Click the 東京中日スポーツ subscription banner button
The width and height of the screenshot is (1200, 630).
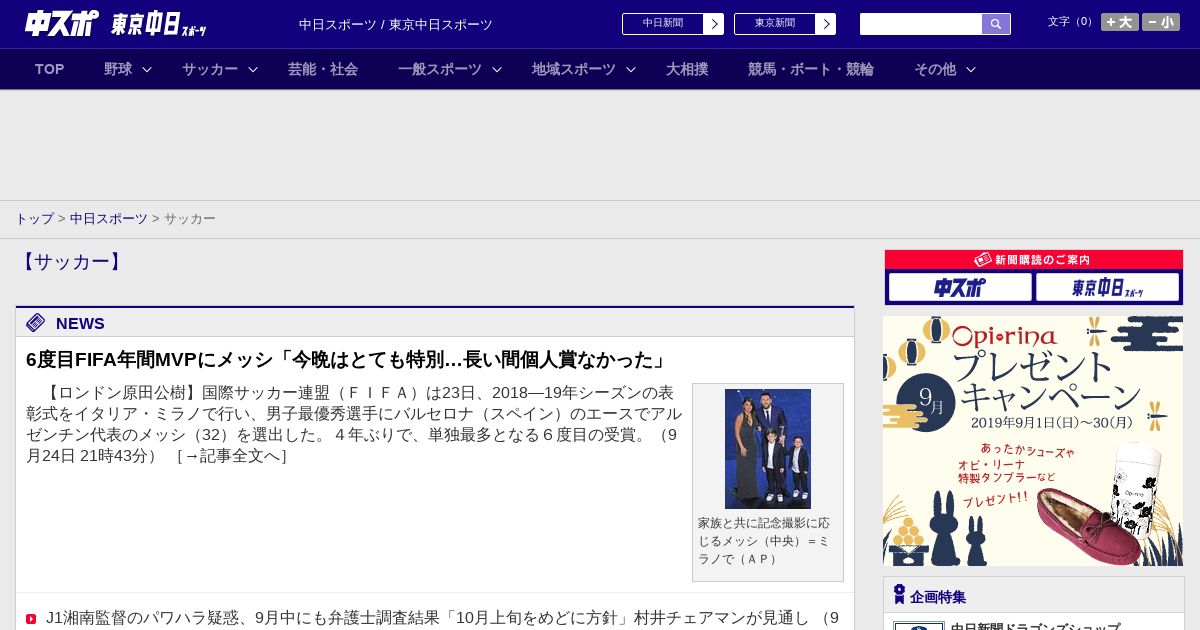1107,288
